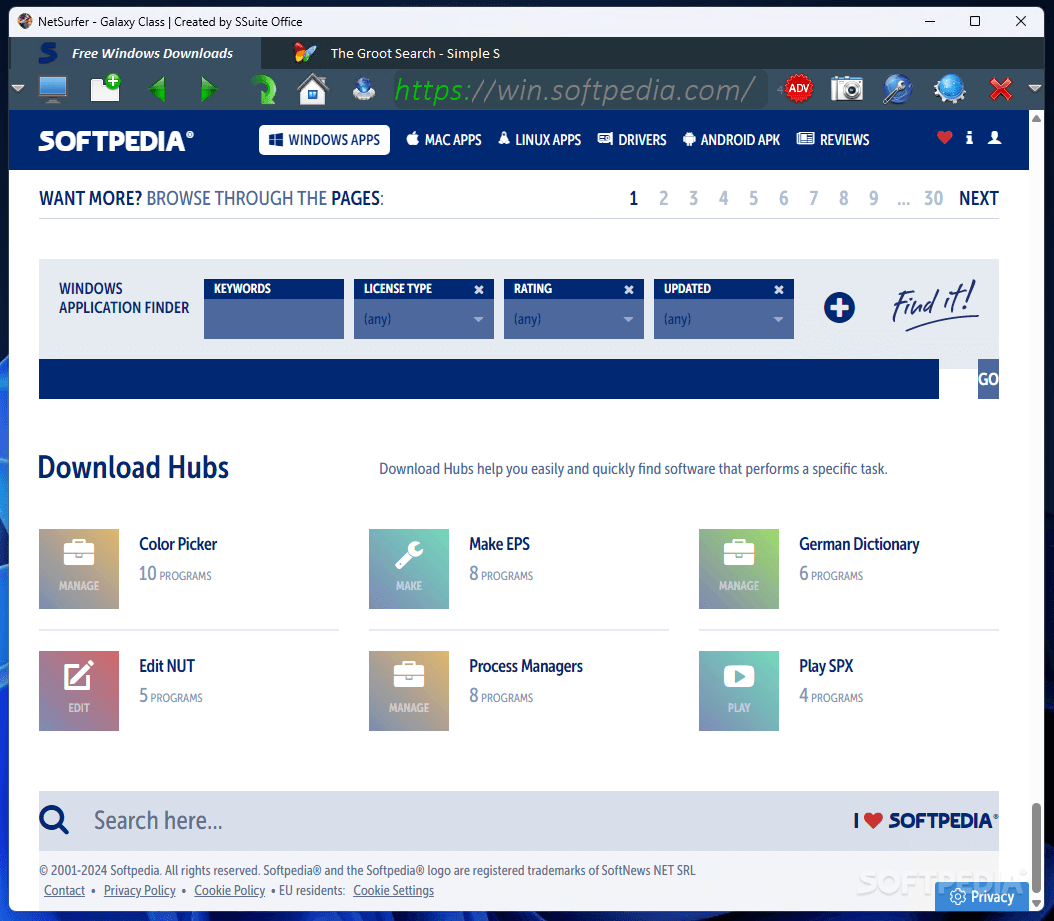
Task: Open the Cookie Policy footer link
Action: coord(230,890)
